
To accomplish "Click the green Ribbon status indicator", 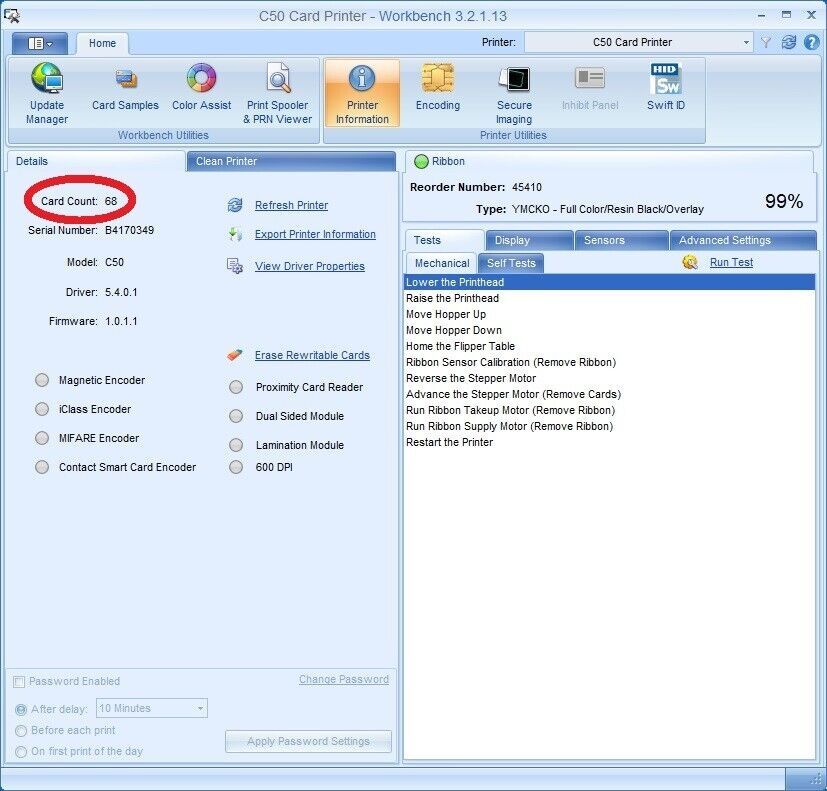I will pos(421,161).
